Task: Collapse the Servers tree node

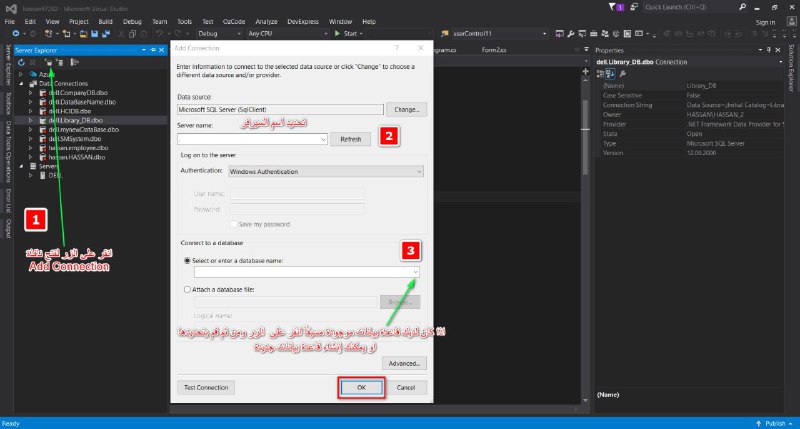Action: click(21, 166)
